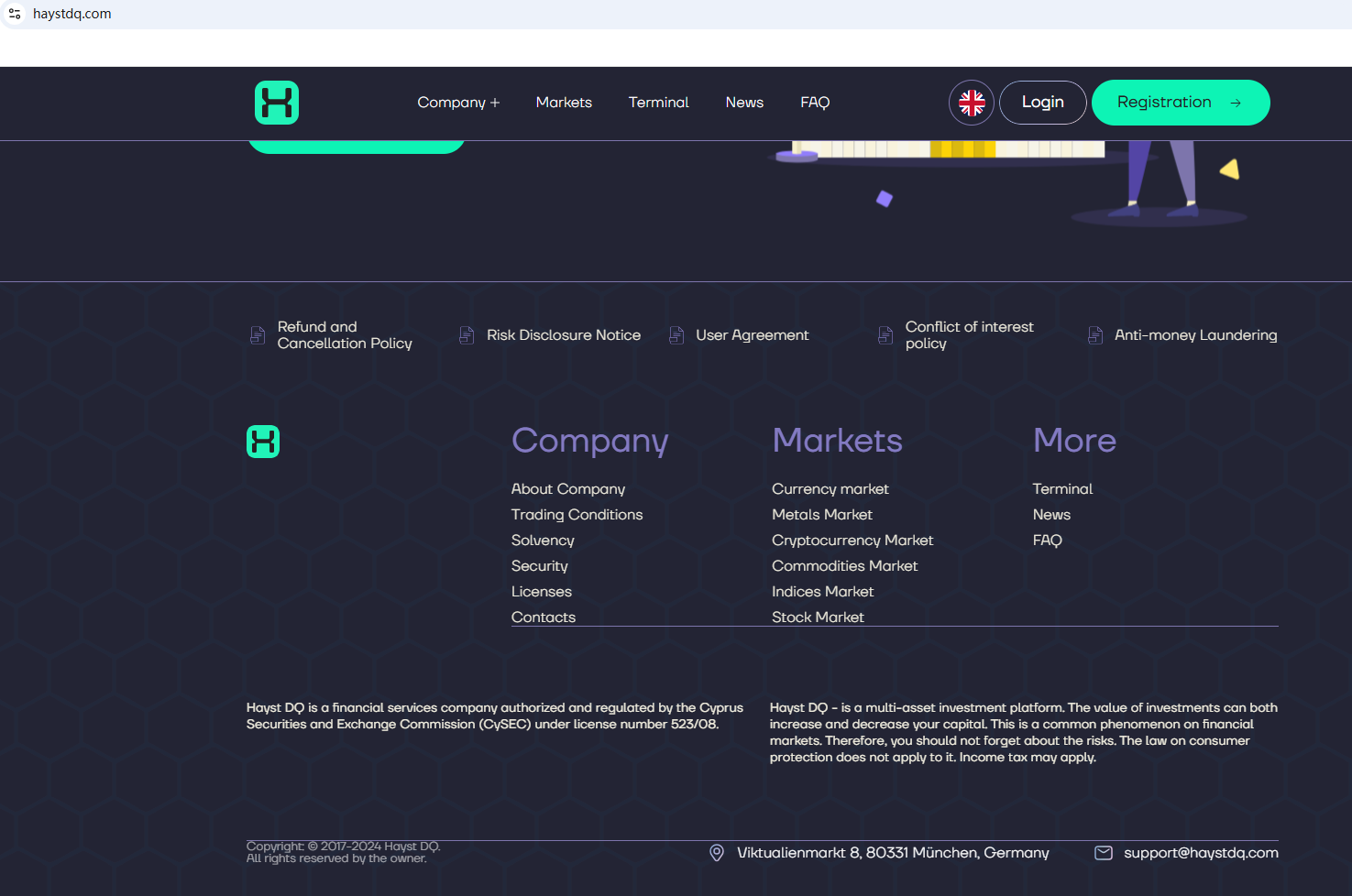Click document icon beside Conflict of interest policy
1352x896 pixels.
click(885, 335)
